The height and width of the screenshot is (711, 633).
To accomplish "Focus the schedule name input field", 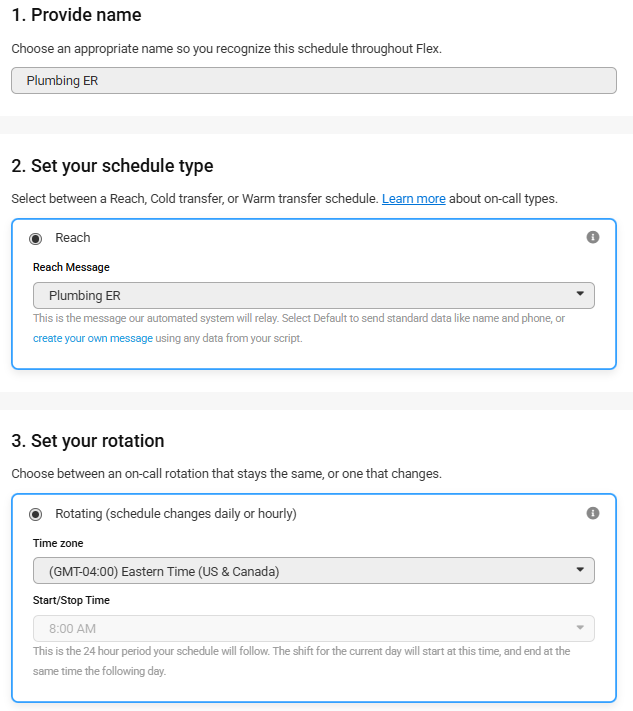I will tap(313, 81).
